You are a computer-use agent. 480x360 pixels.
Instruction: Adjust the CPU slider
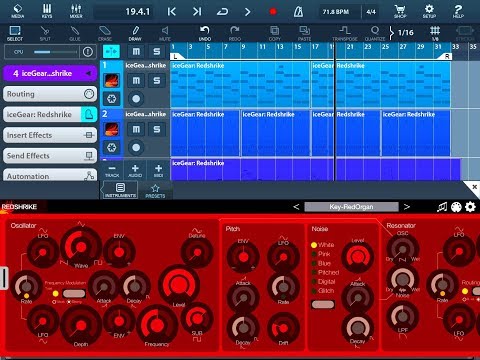55,52
